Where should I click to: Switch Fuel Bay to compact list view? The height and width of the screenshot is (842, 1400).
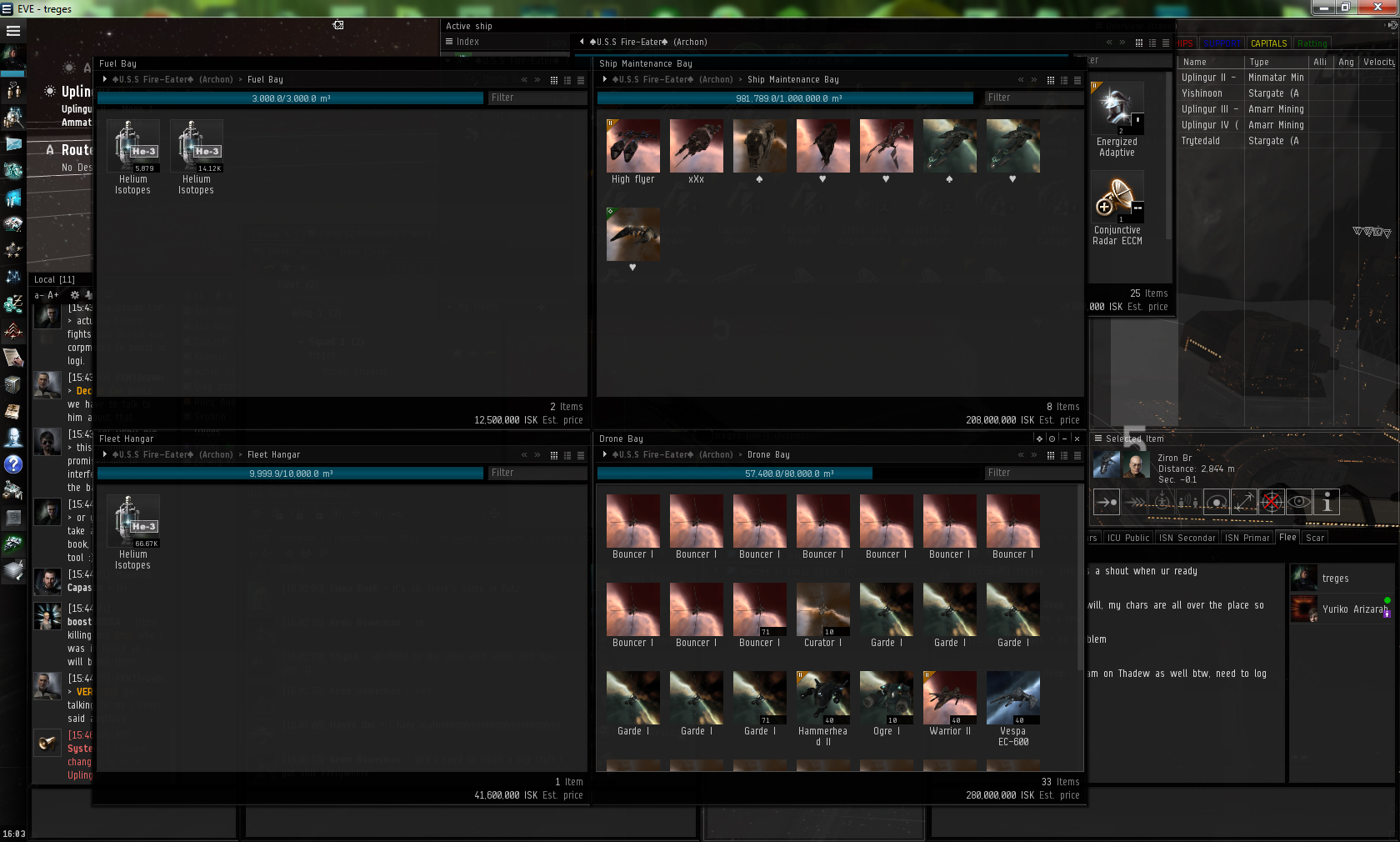coord(581,80)
